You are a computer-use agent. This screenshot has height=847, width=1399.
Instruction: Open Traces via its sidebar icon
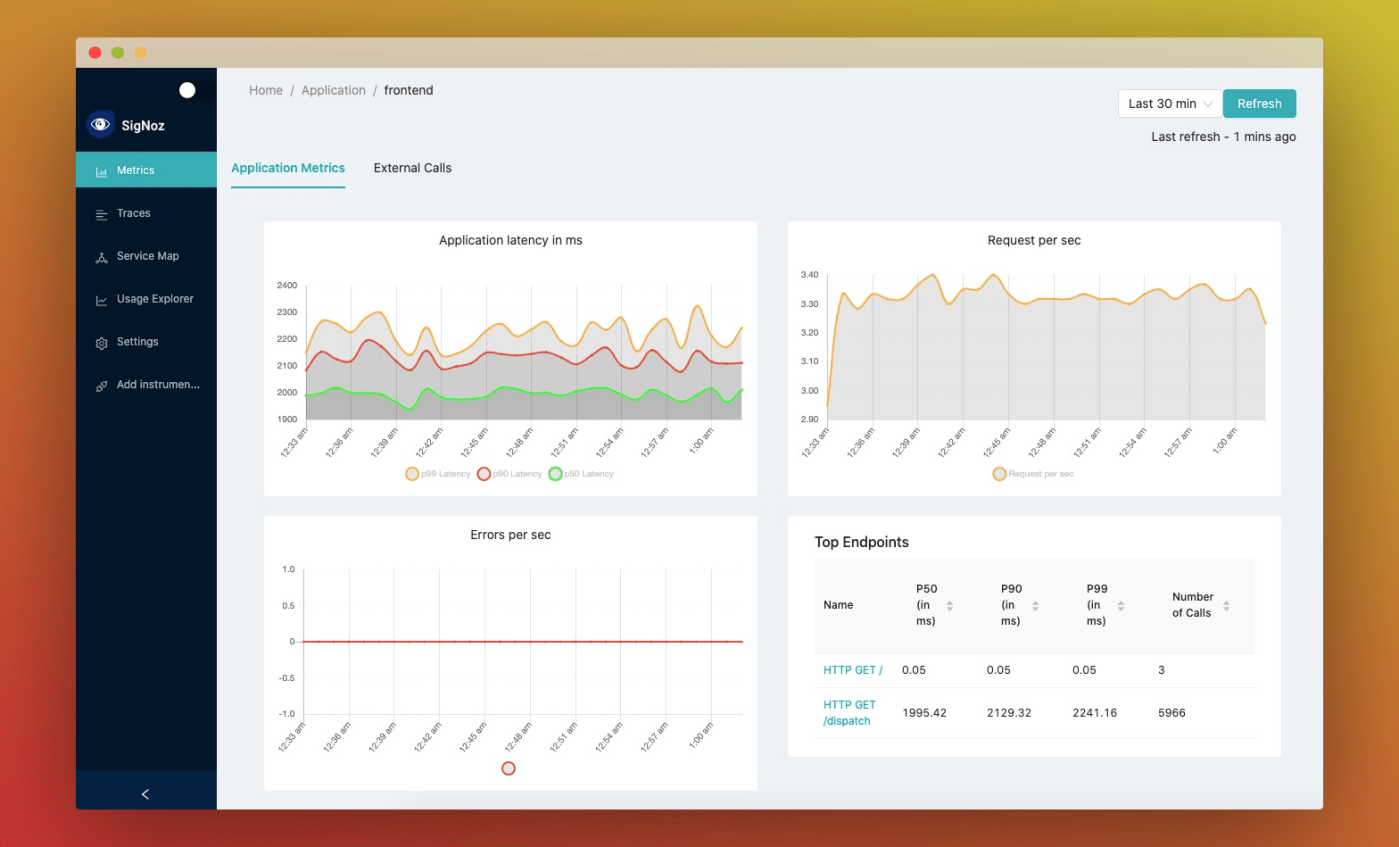101,214
